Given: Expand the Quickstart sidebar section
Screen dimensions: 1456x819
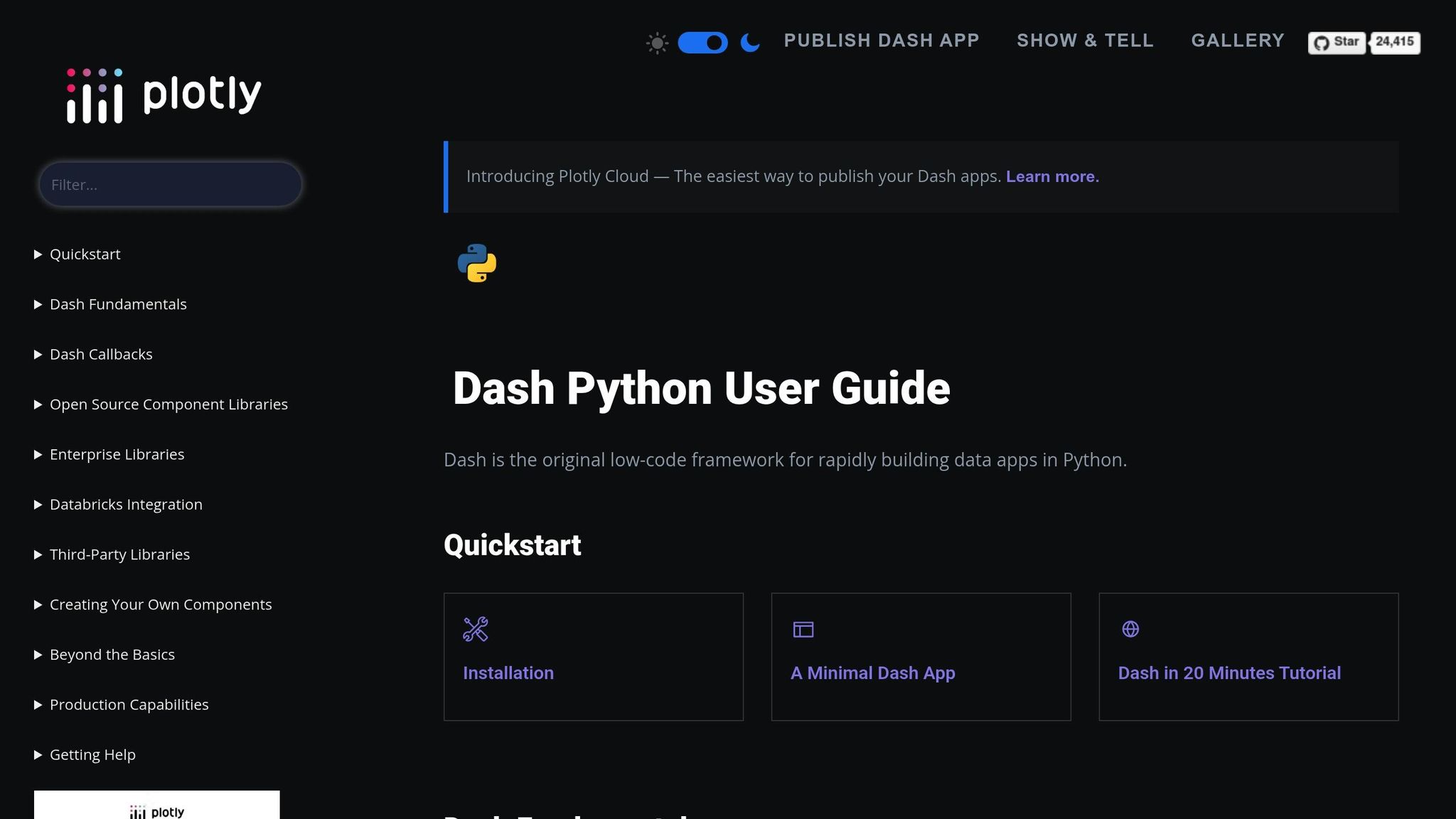Looking at the screenshot, I should click(x=85, y=255).
